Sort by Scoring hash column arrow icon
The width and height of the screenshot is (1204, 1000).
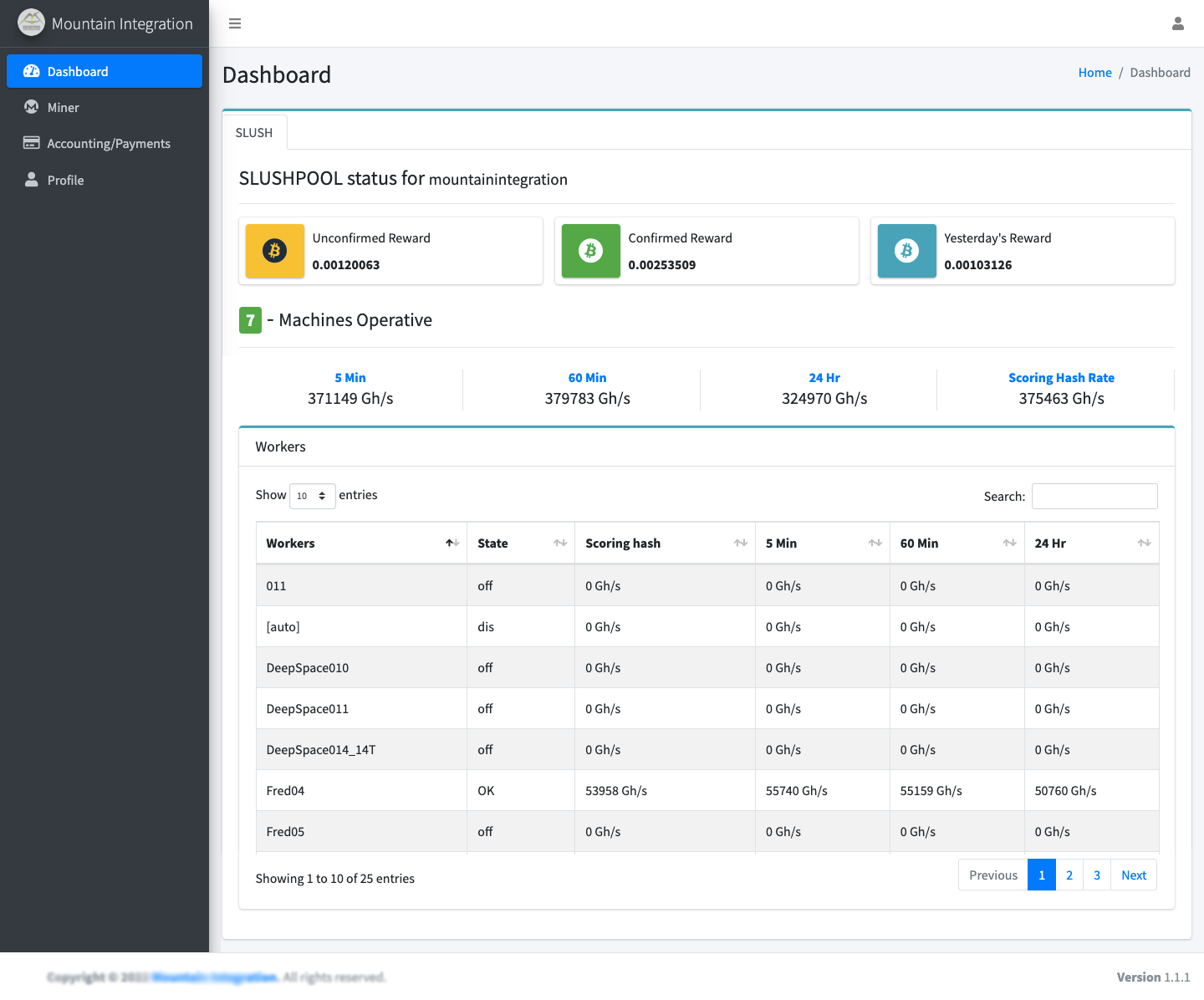[741, 543]
